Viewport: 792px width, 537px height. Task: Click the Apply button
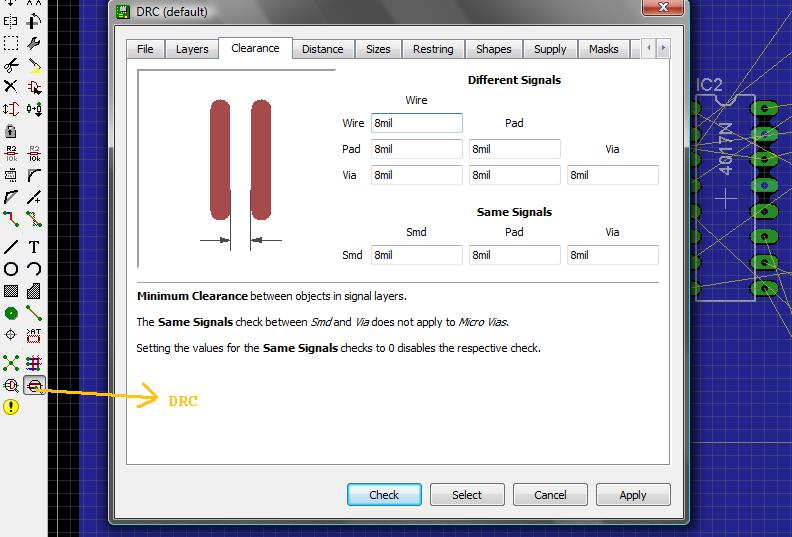[632, 495]
